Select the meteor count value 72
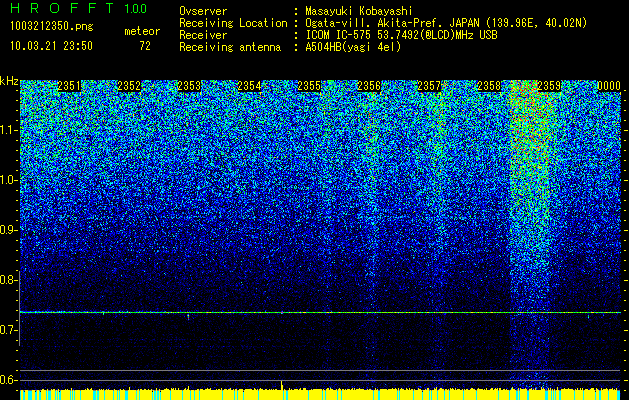Screen dimensions: 629x400 point(145,46)
